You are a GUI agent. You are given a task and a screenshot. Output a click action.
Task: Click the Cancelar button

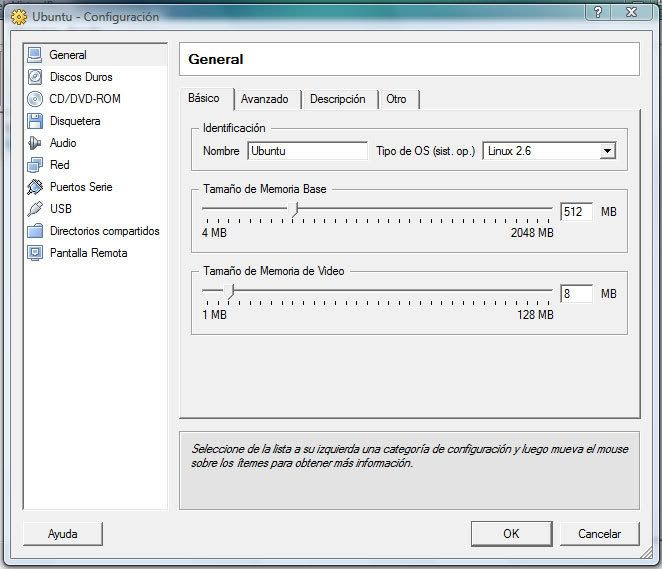(x=600, y=534)
